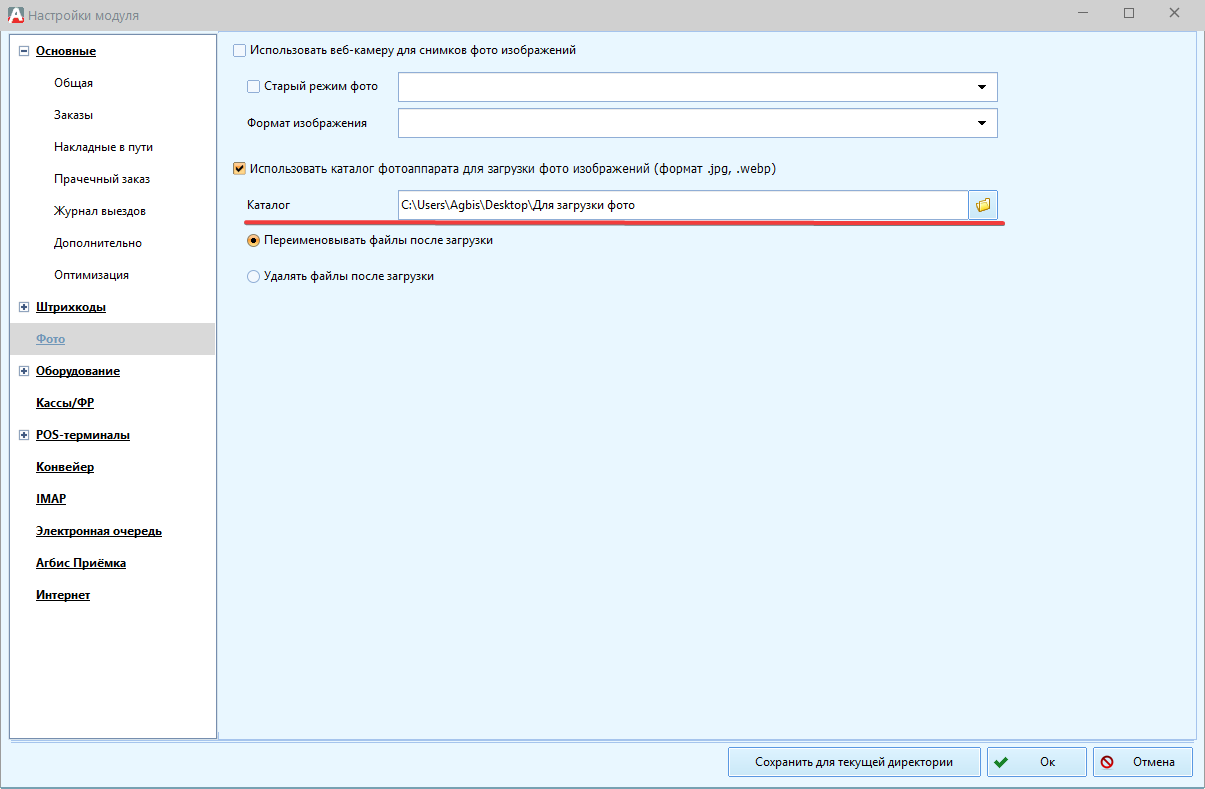This screenshot has height=789, width=1205.
Task: Open the Интернет section
Action: (63, 595)
